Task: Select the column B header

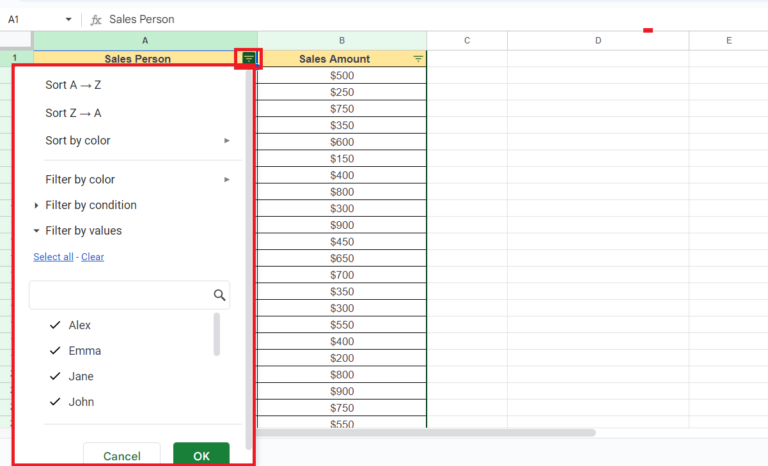Action: click(342, 41)
